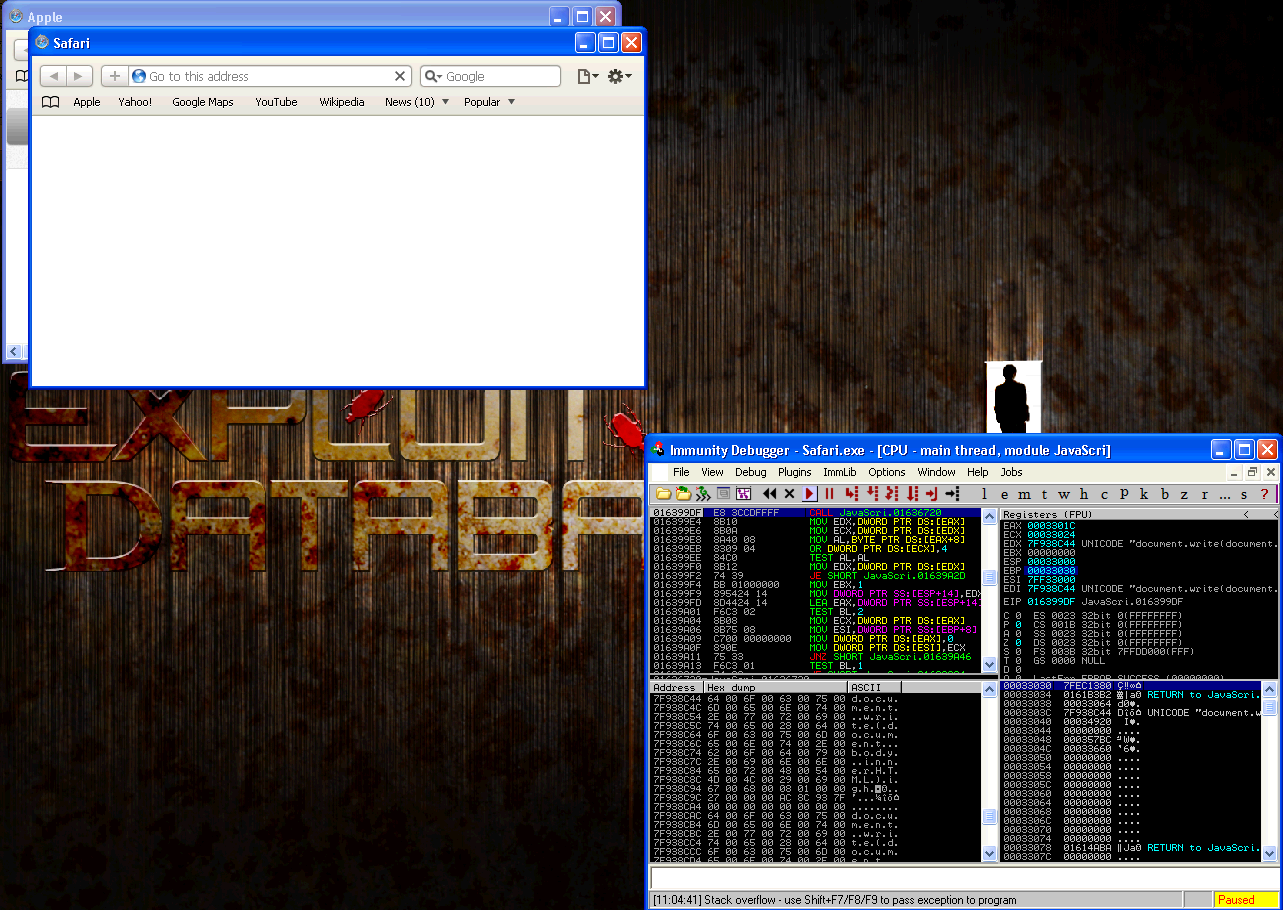Click the Execute till return icon
Screen dimensions: 1283x910
(x=932, y=494)
